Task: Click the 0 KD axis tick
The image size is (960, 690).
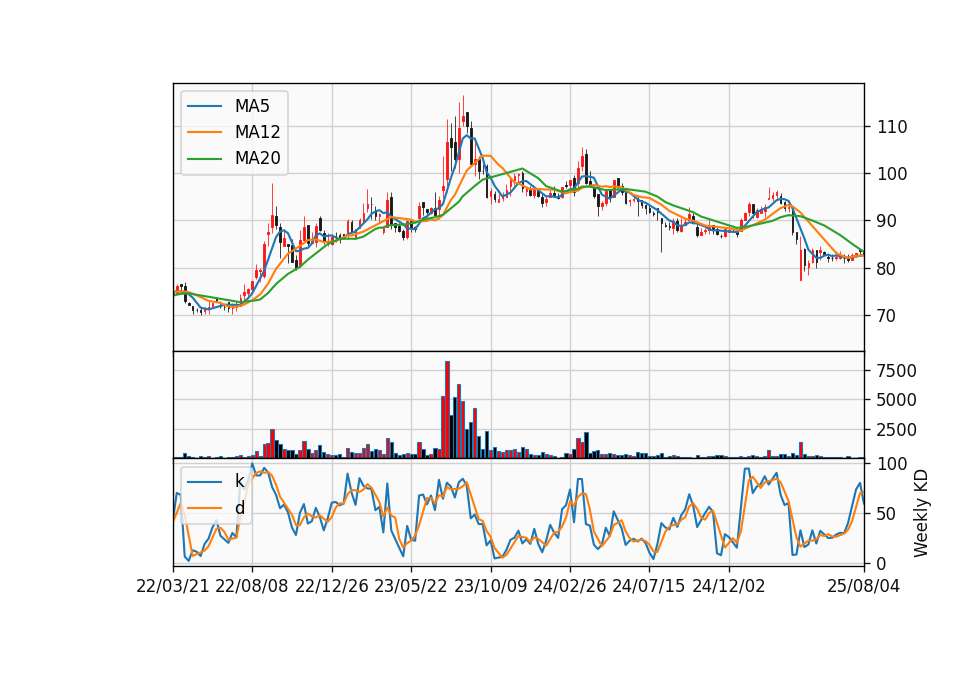Action: (x=882, y=564)
